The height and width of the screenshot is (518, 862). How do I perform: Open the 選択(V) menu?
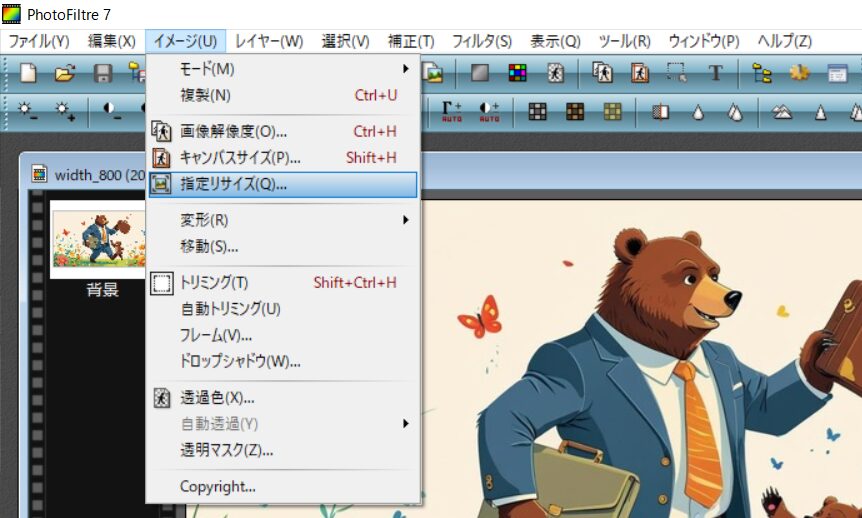pyautogui.click(x=345, y=41)
